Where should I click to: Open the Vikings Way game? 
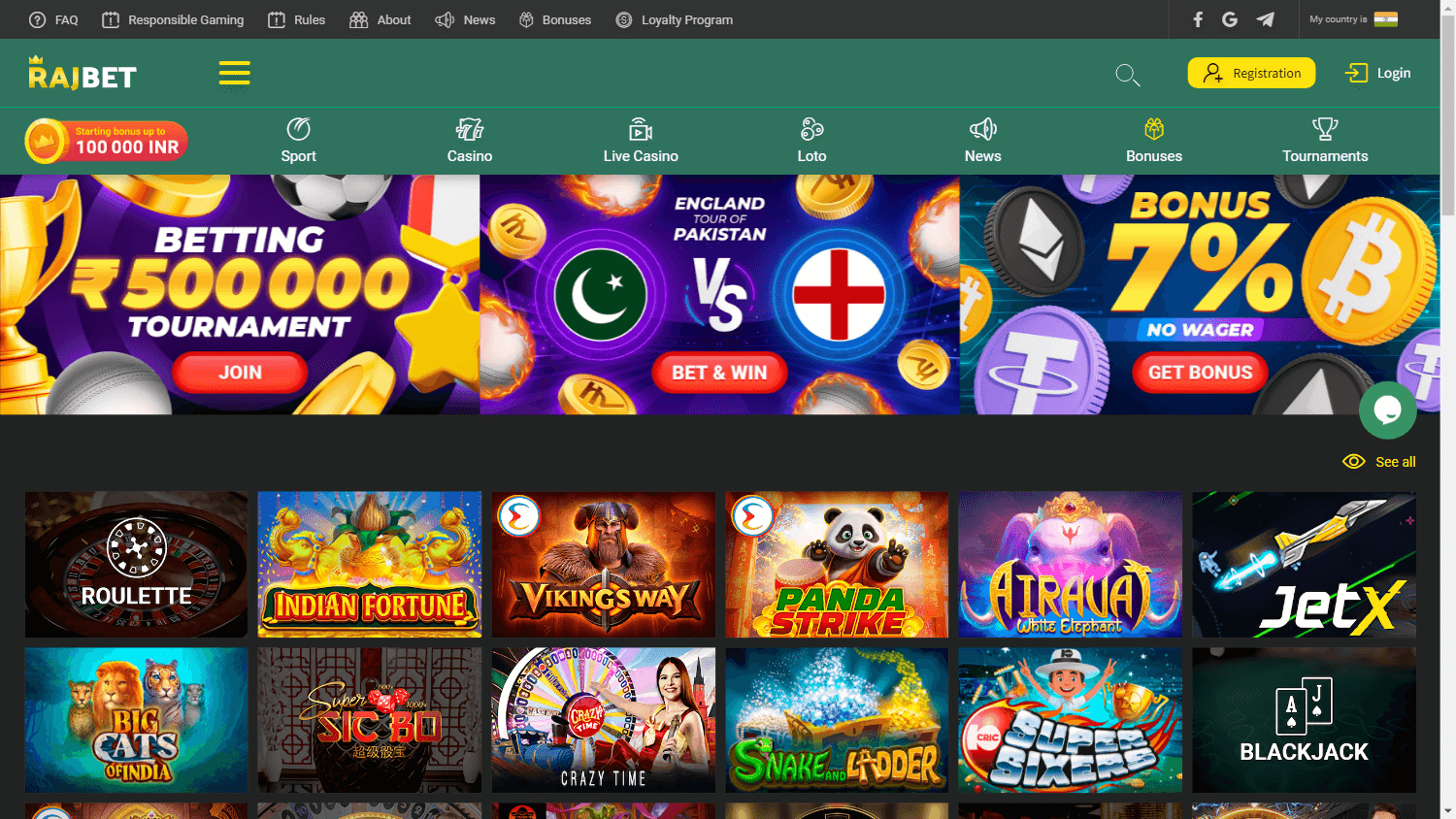604,565
